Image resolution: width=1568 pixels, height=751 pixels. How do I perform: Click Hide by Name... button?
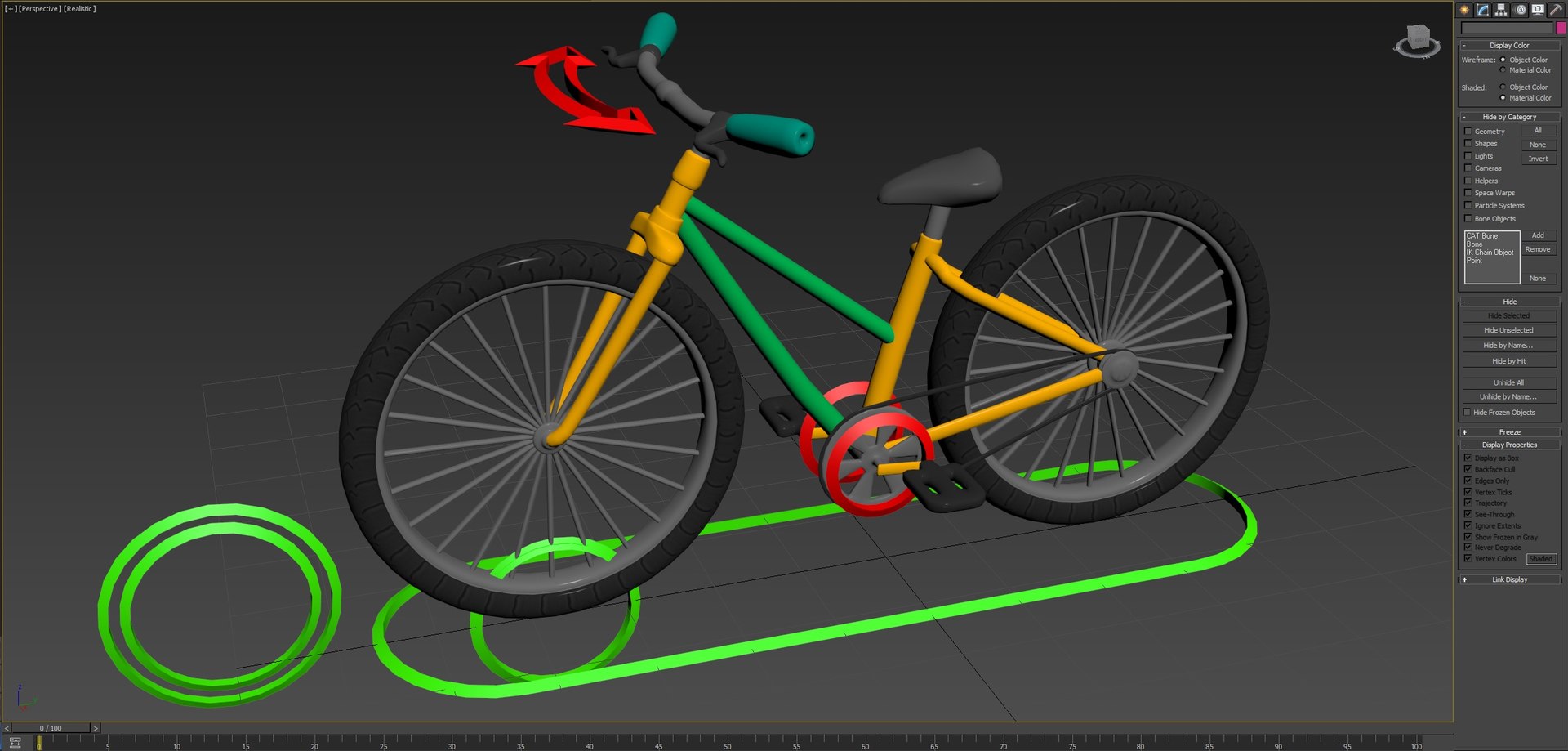coord(1508,346)
